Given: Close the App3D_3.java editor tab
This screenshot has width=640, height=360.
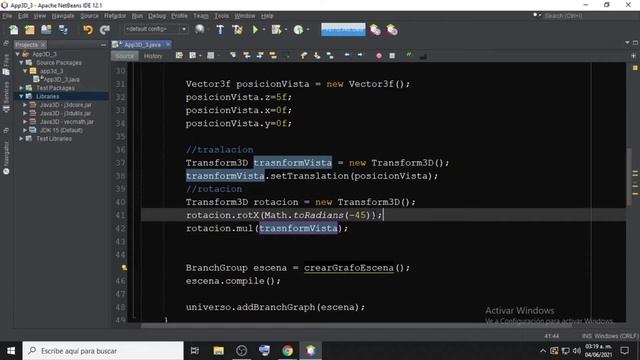Looking at the screenshot, I should 168,44.
